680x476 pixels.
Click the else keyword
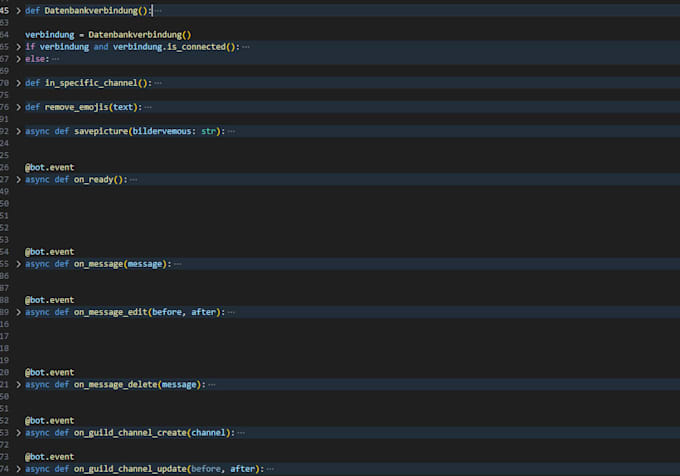tap(35, 59)
